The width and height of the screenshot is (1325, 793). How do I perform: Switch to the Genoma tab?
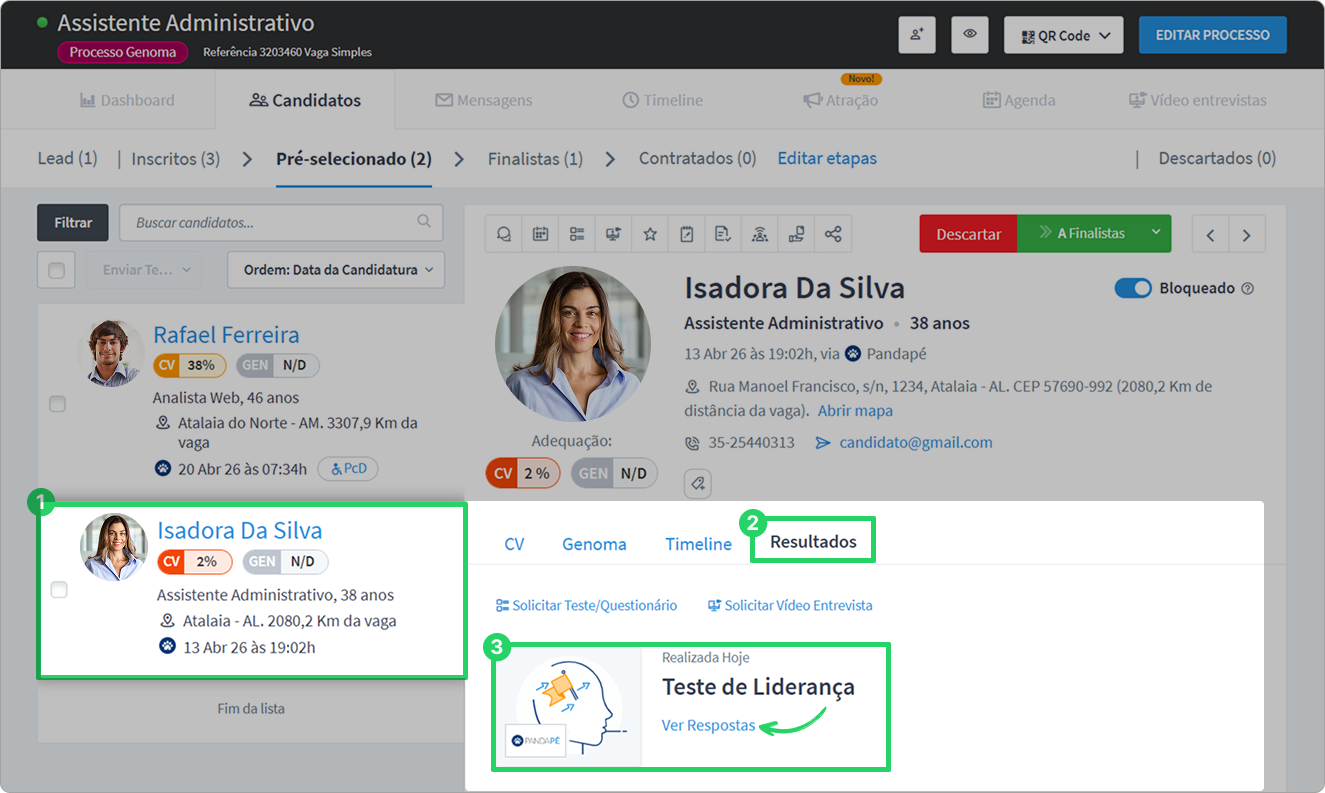[594, 544]
